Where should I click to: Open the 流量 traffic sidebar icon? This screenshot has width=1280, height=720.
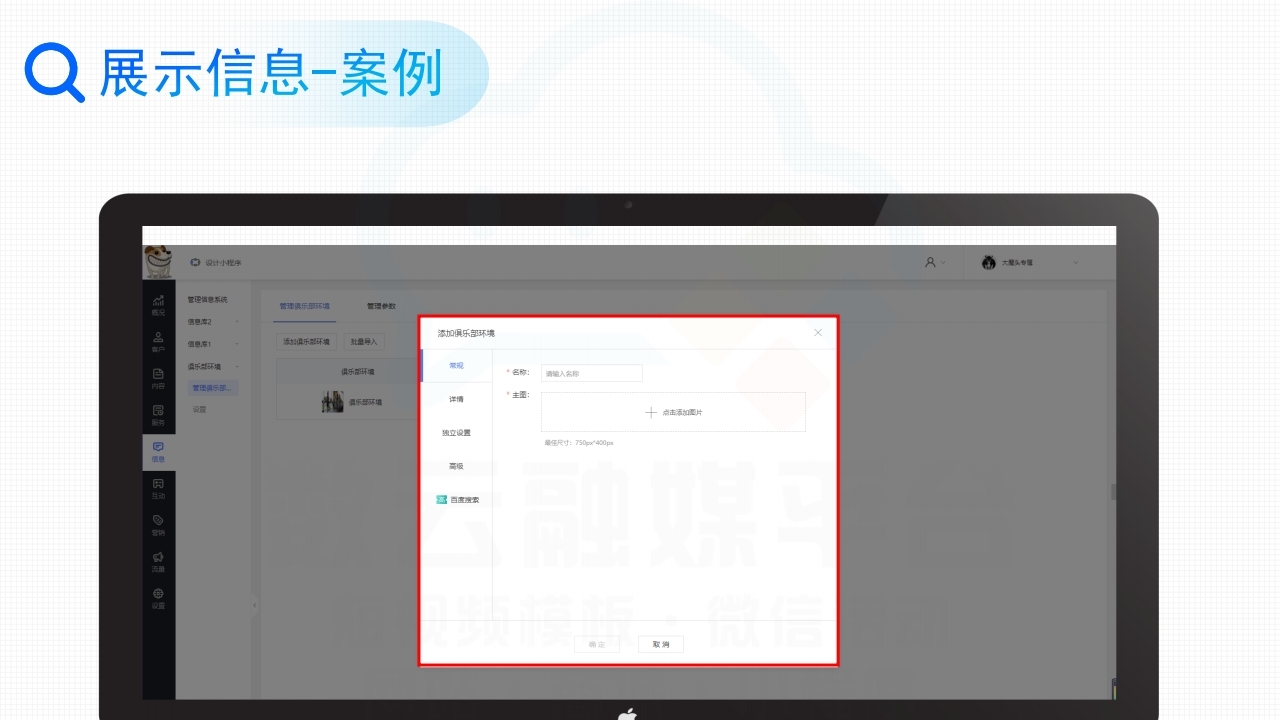tap(158, 561)
